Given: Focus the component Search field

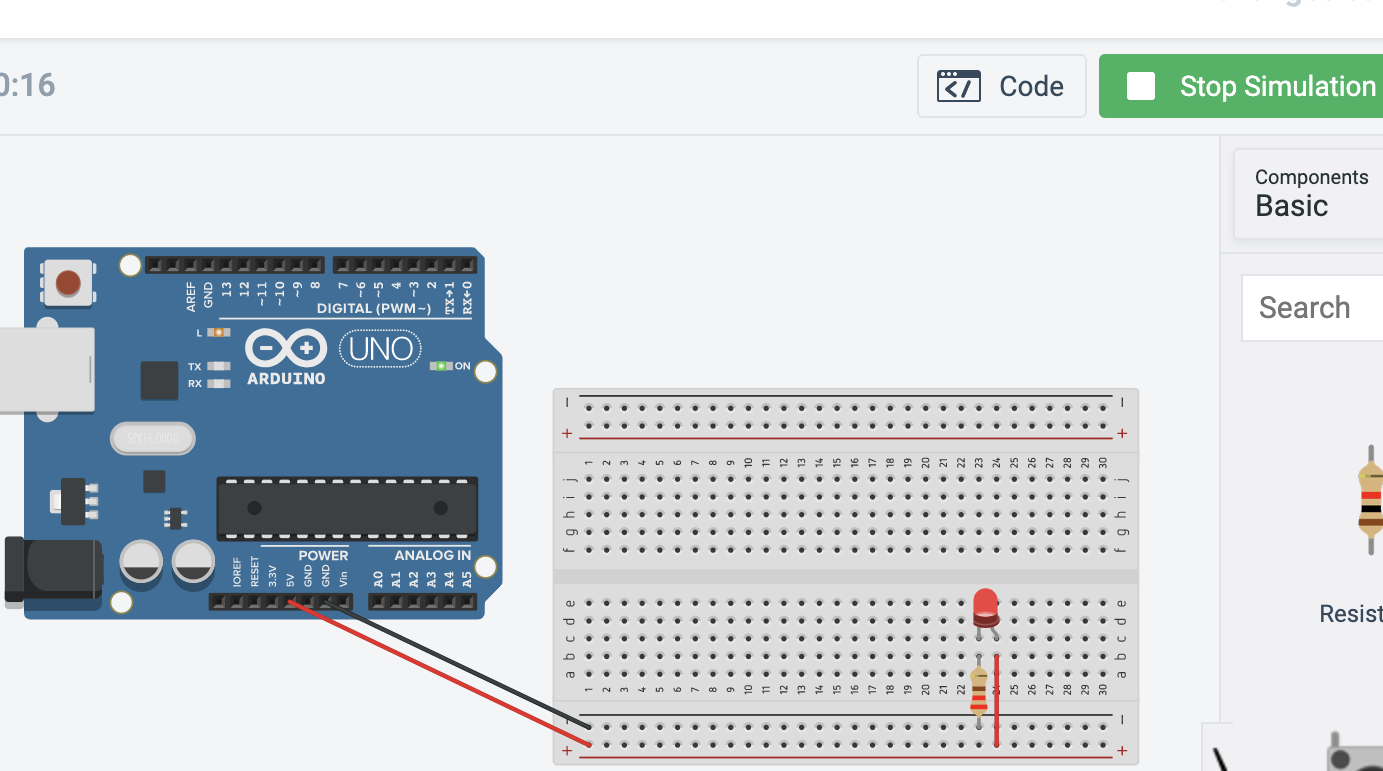Looking at the screenshot, I should point(1313,308).
